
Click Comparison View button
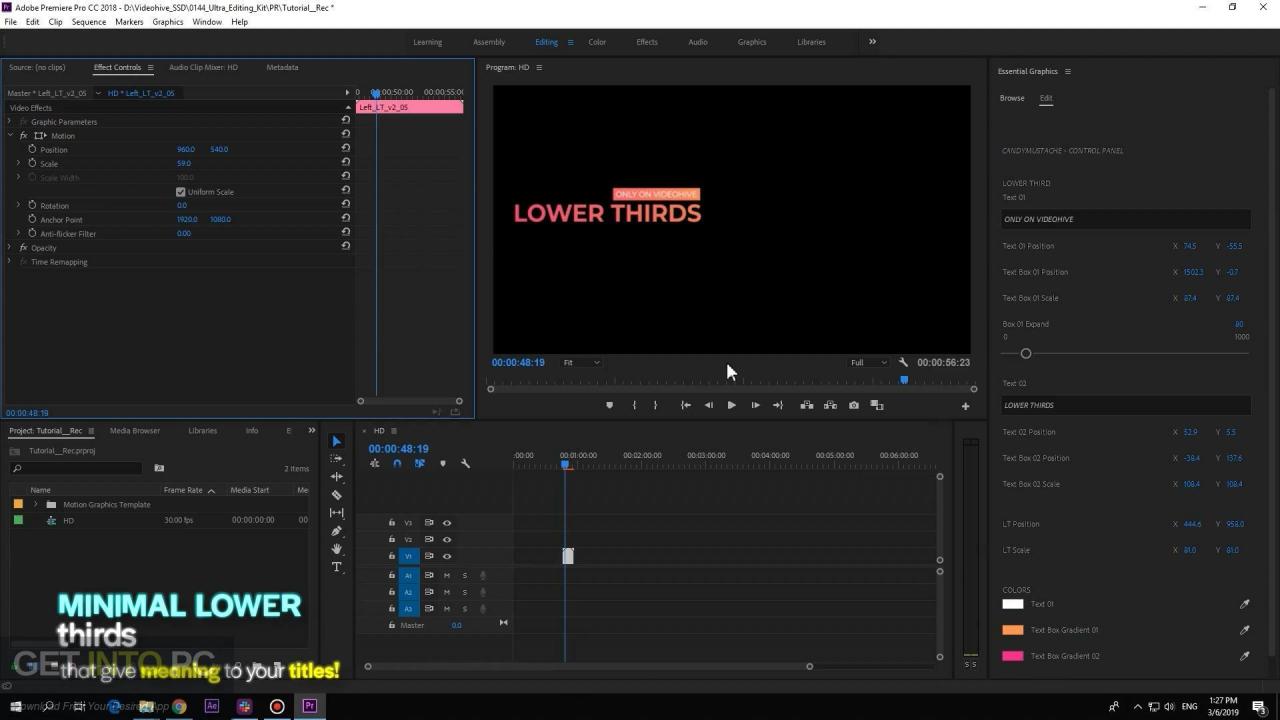[x=877, y=405]
